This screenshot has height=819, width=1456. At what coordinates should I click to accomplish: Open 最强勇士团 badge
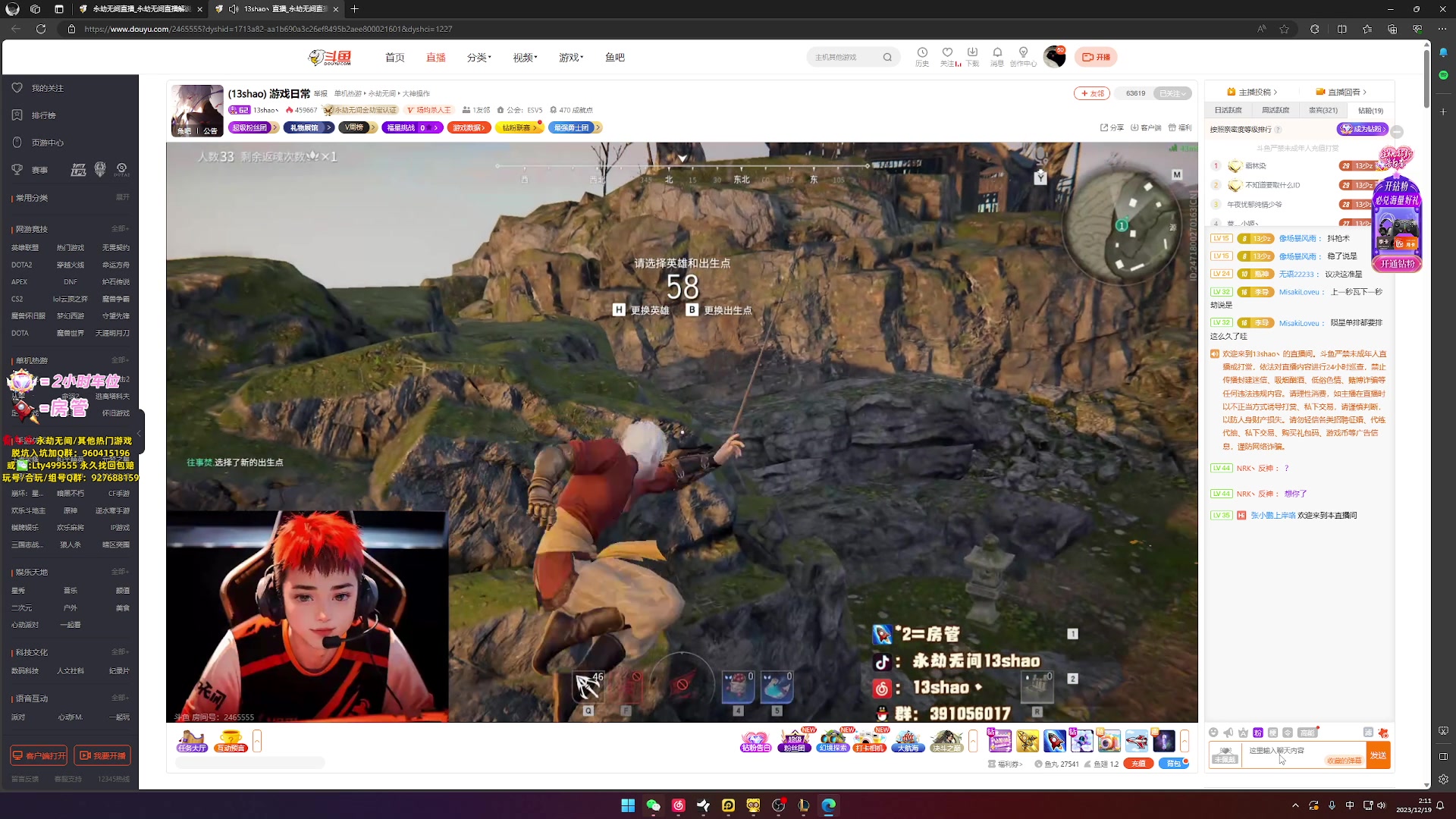(574, 127)
